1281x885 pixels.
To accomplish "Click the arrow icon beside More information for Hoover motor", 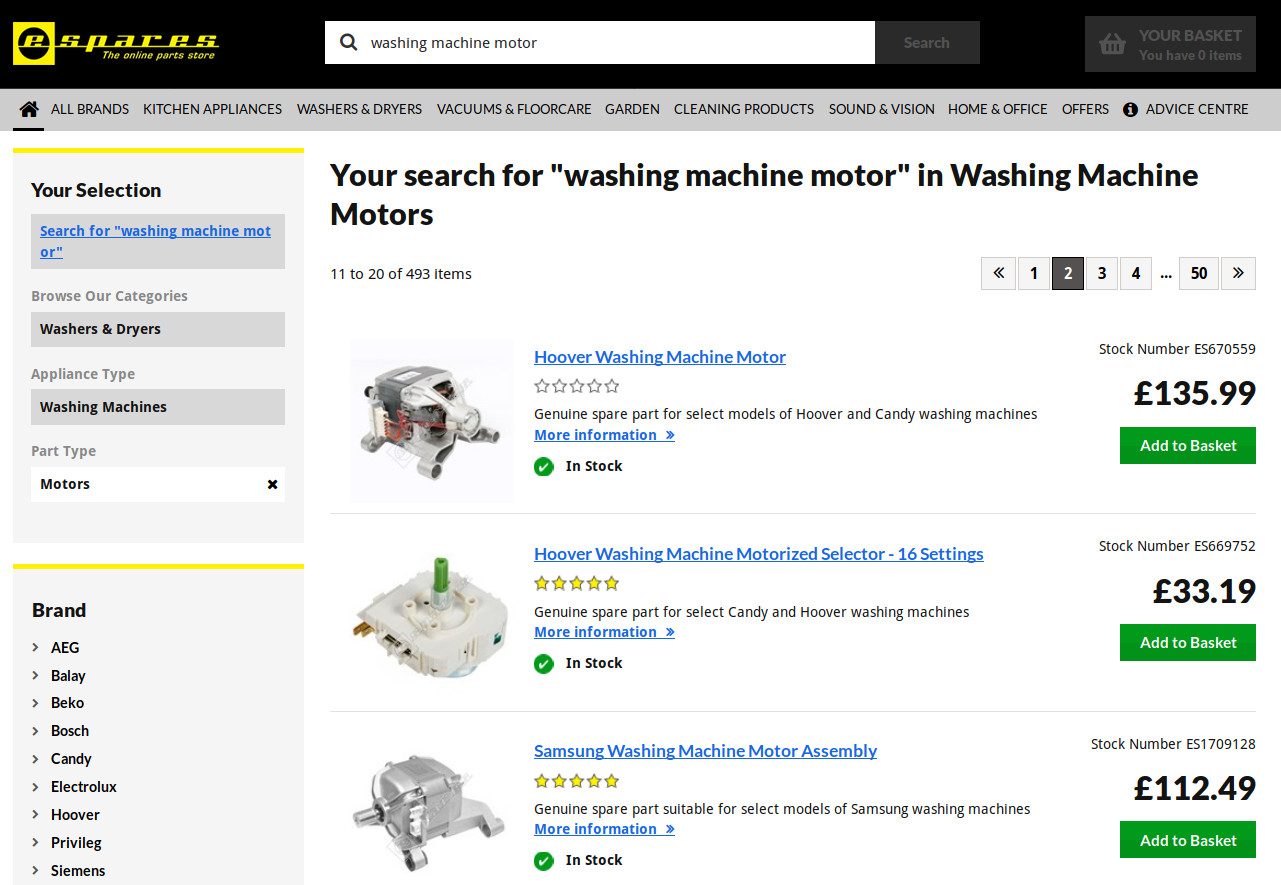I will click(x=669, y=434).
